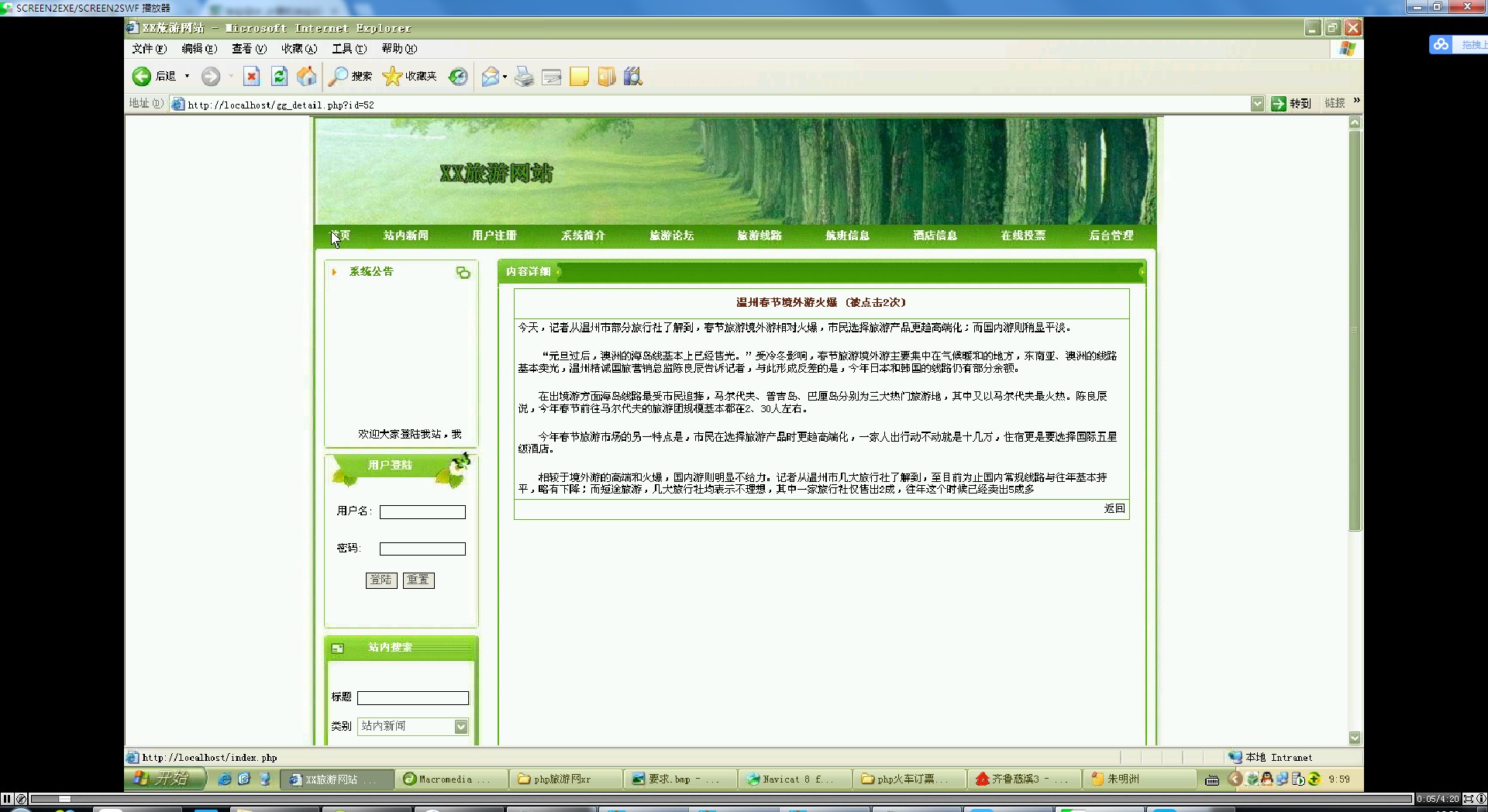The image size is (1488, 812).
Task: Go to 站内新闻 navigation tab
Action: click(x=406, y=236)
